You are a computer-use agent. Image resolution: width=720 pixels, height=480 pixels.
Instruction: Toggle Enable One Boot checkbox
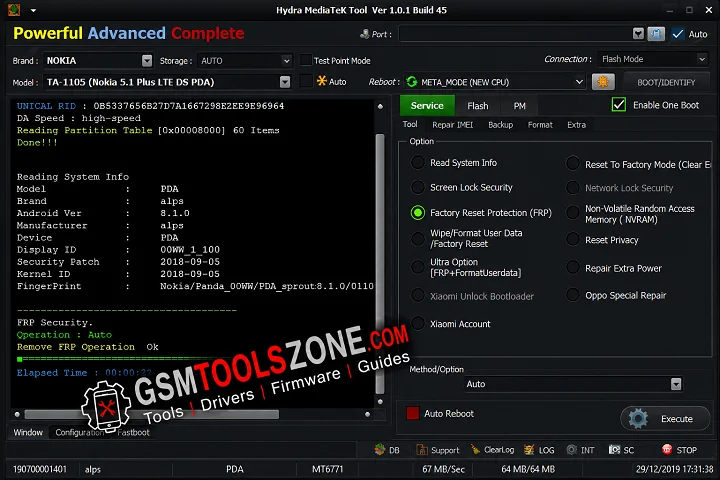619,105
